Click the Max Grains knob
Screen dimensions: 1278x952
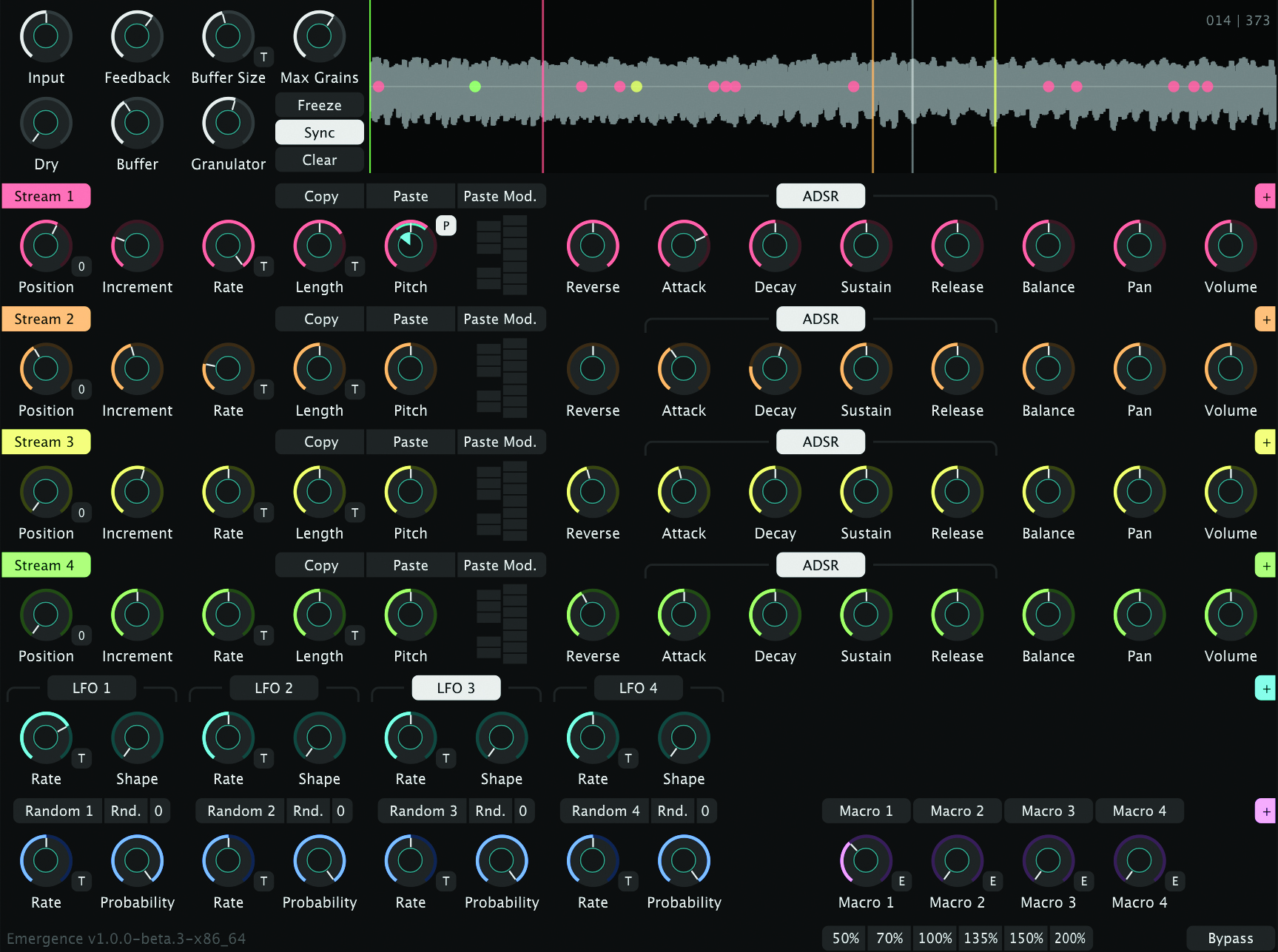(x=319, y=36)
